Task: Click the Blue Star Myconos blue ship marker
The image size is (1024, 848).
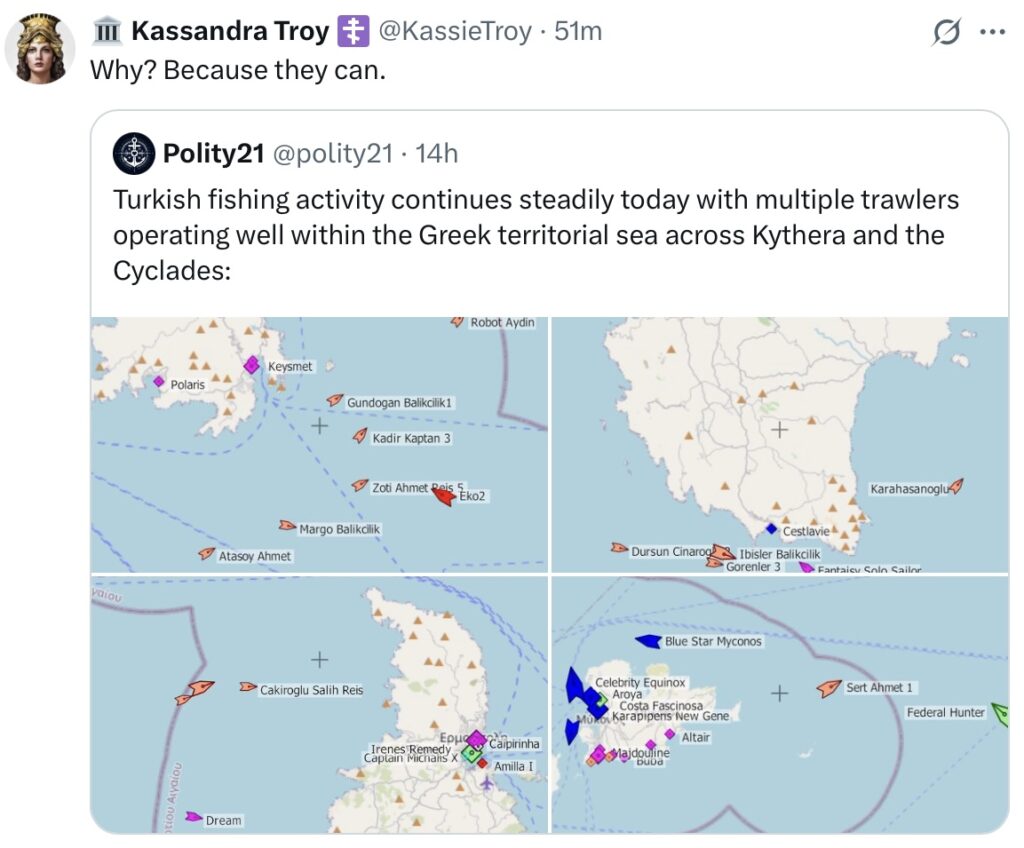Action: point(648,642)
